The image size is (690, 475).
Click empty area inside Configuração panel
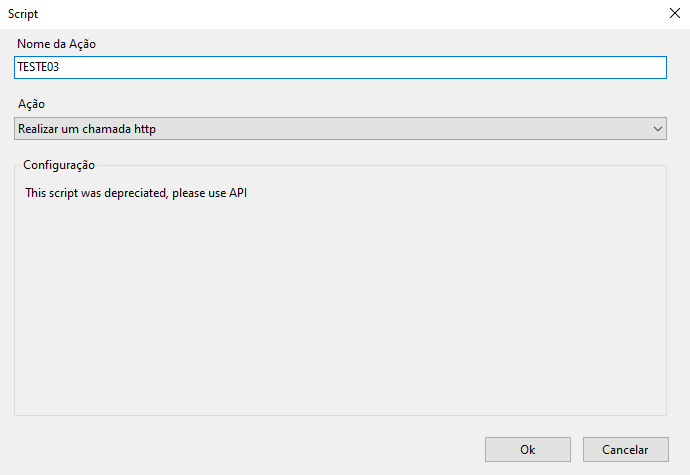click(x=340, y=308)
